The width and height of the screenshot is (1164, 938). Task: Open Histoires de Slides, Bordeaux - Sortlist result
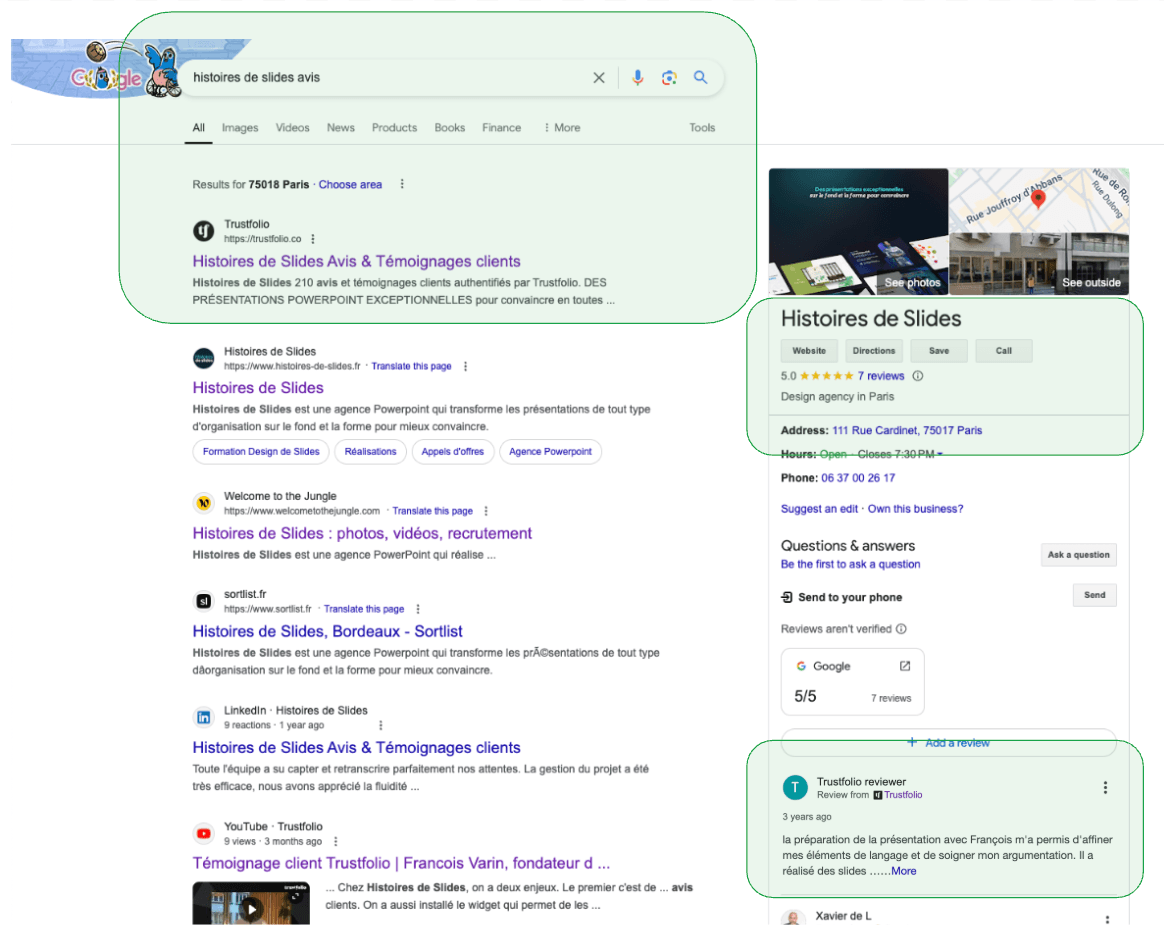click(x=327, y=631)
